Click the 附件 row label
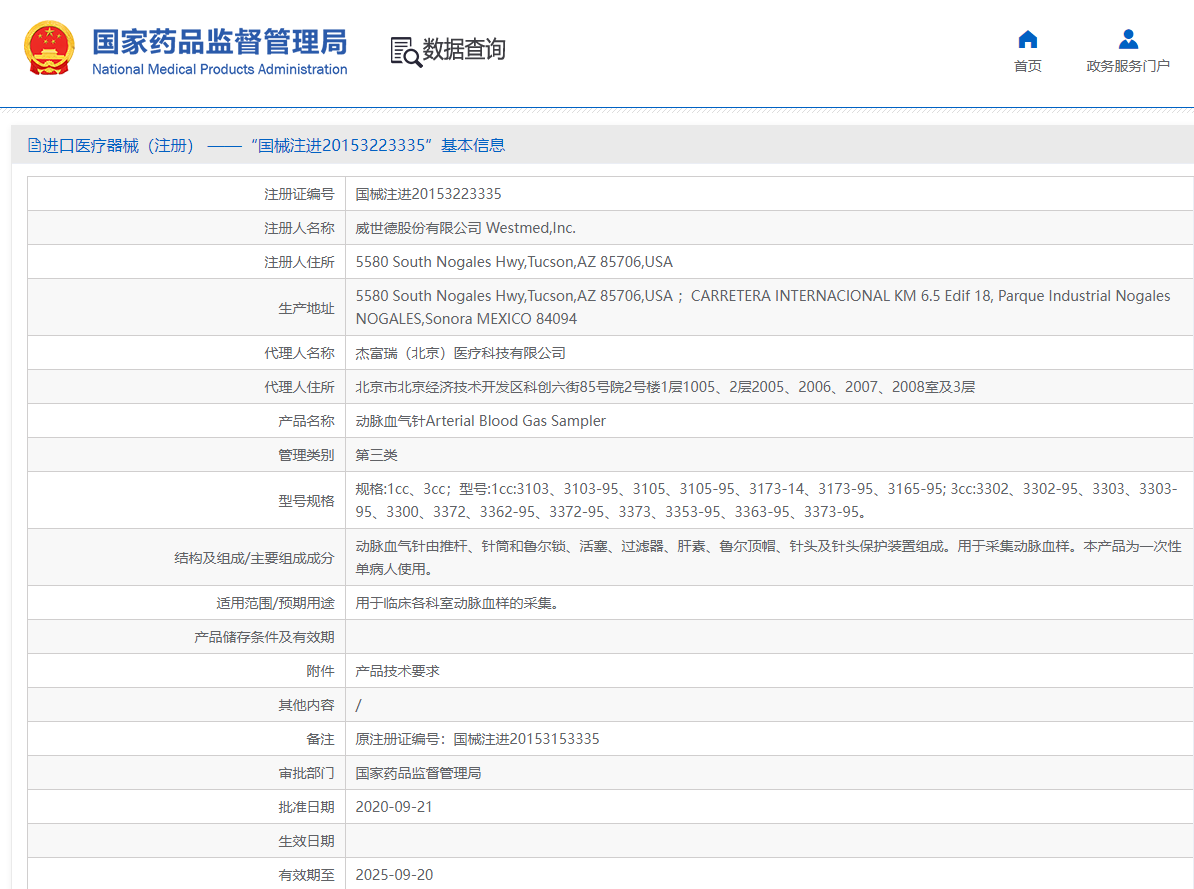This screenshot has height=889, width=1194. [321, 671]
